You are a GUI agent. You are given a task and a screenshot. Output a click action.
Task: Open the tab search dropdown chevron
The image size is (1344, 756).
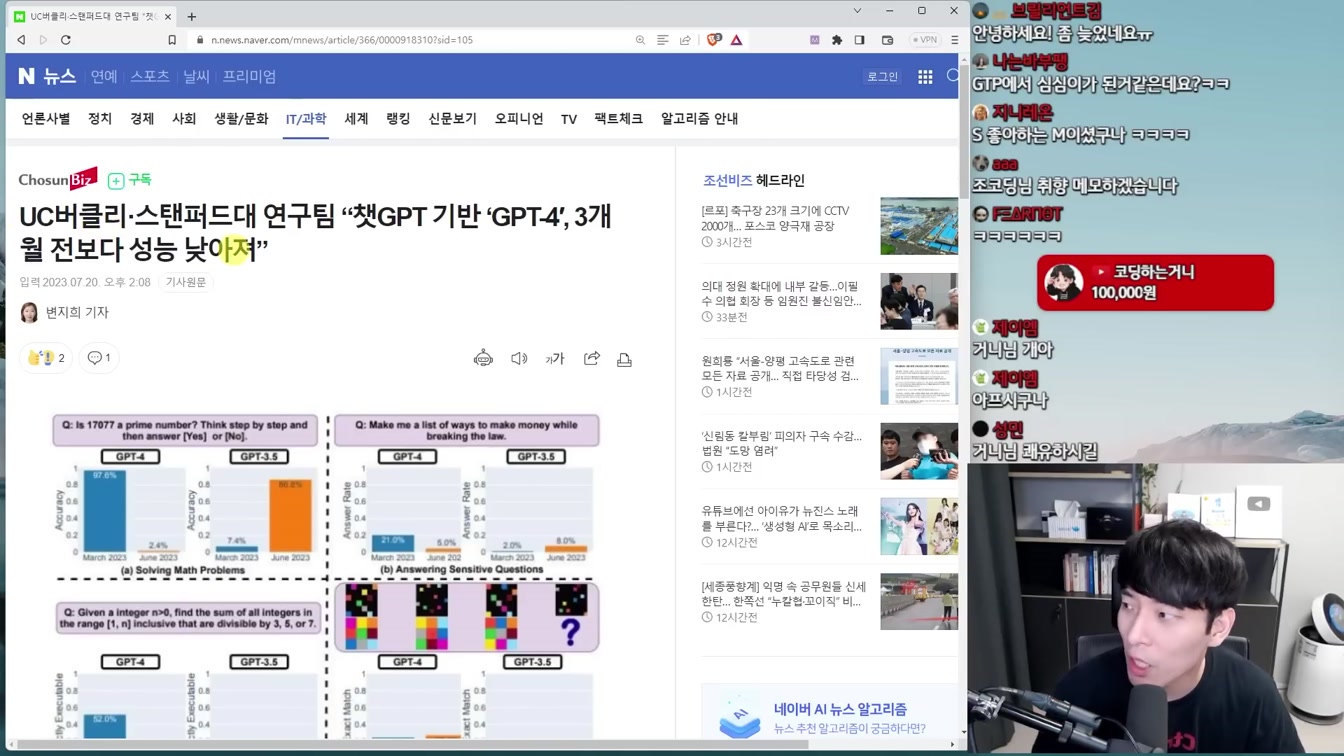[857, 11]
